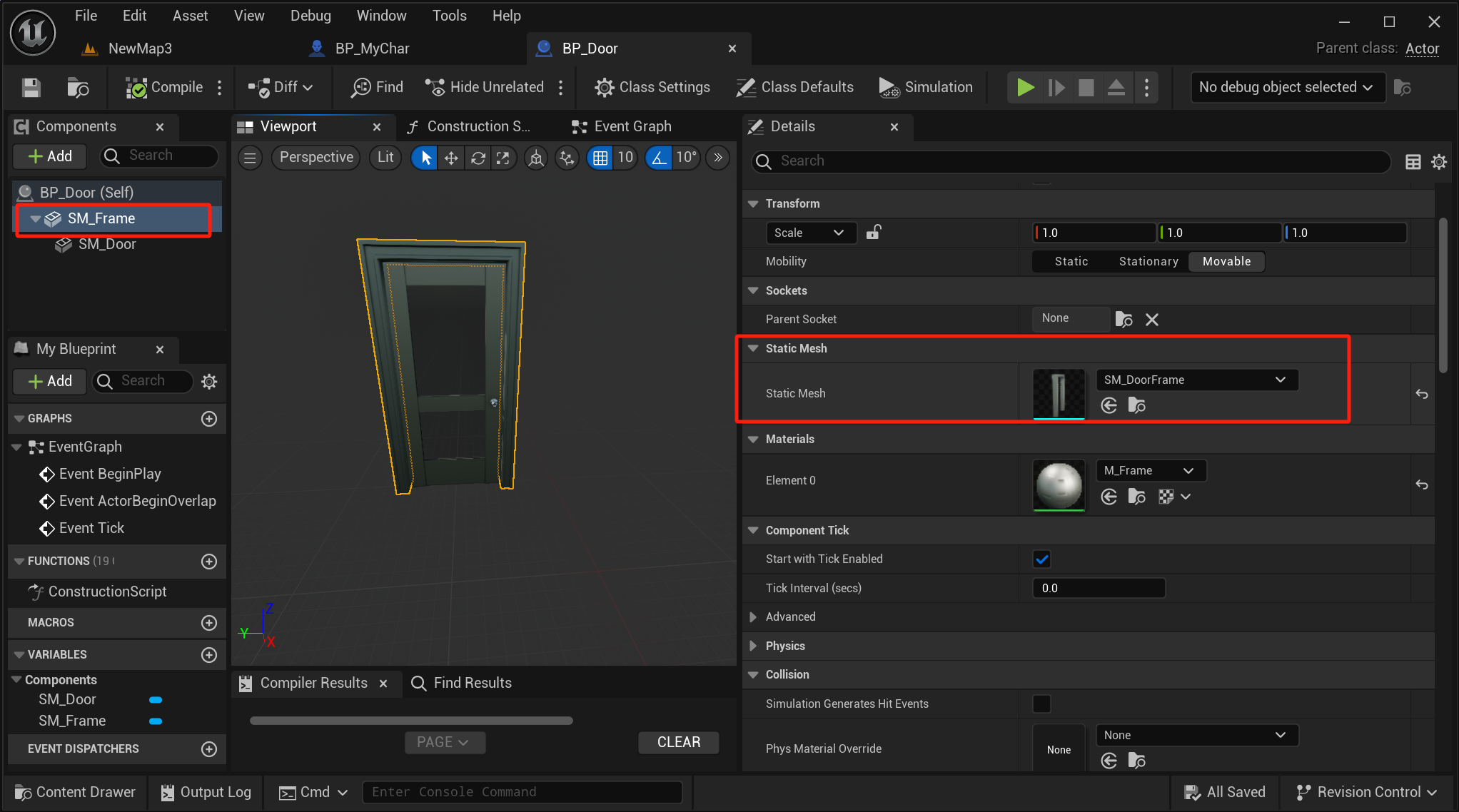This screenshot has width=1459, height=812.
Task: Click the Tick Interval value field
Action: pyautogui.click(x=1099, y=588)
